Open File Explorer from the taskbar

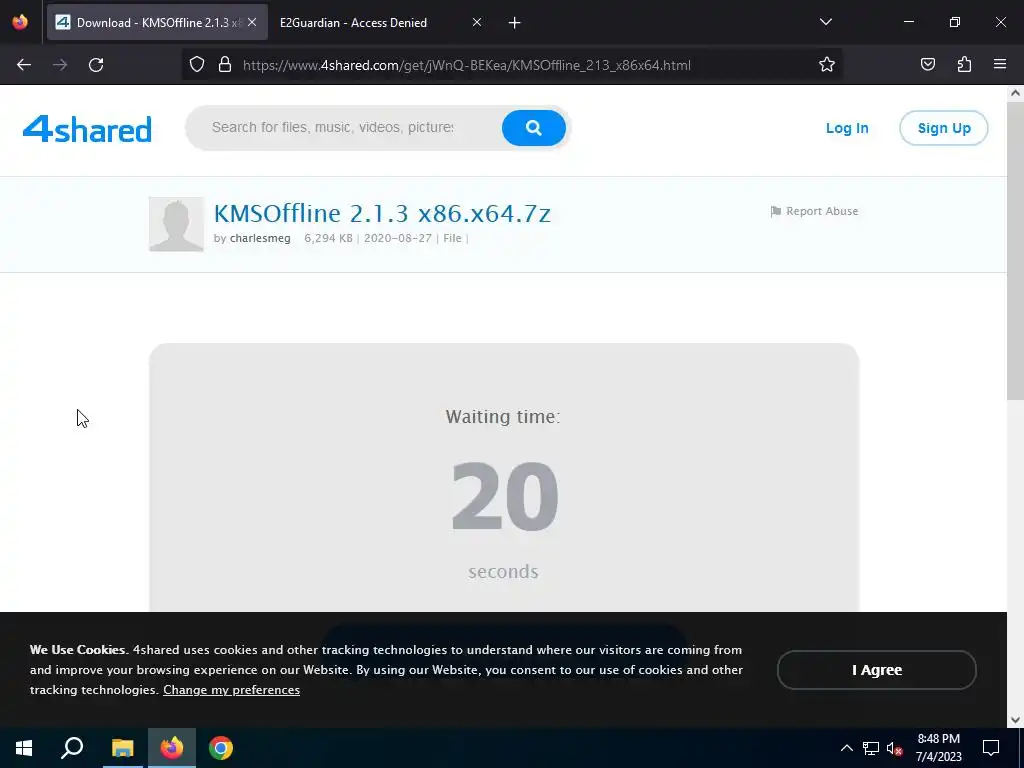pos(122,748)
